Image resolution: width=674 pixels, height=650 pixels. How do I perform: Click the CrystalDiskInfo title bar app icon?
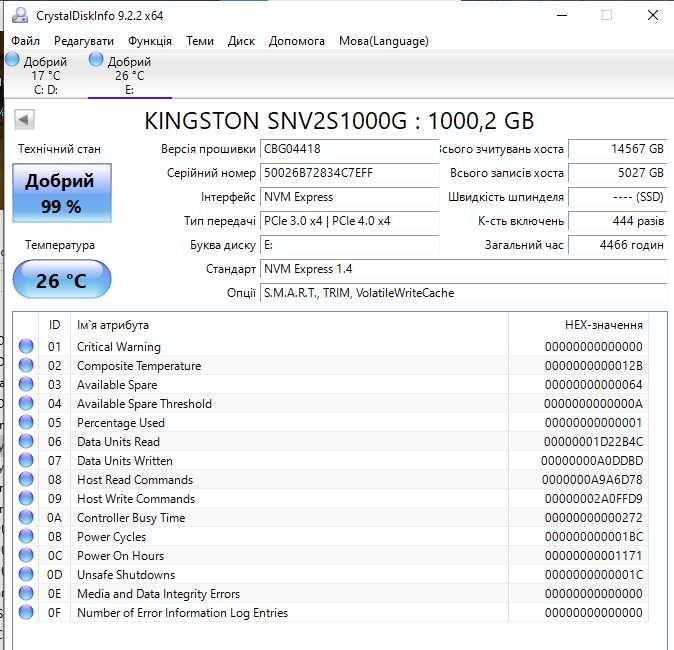tap(20, 15)
